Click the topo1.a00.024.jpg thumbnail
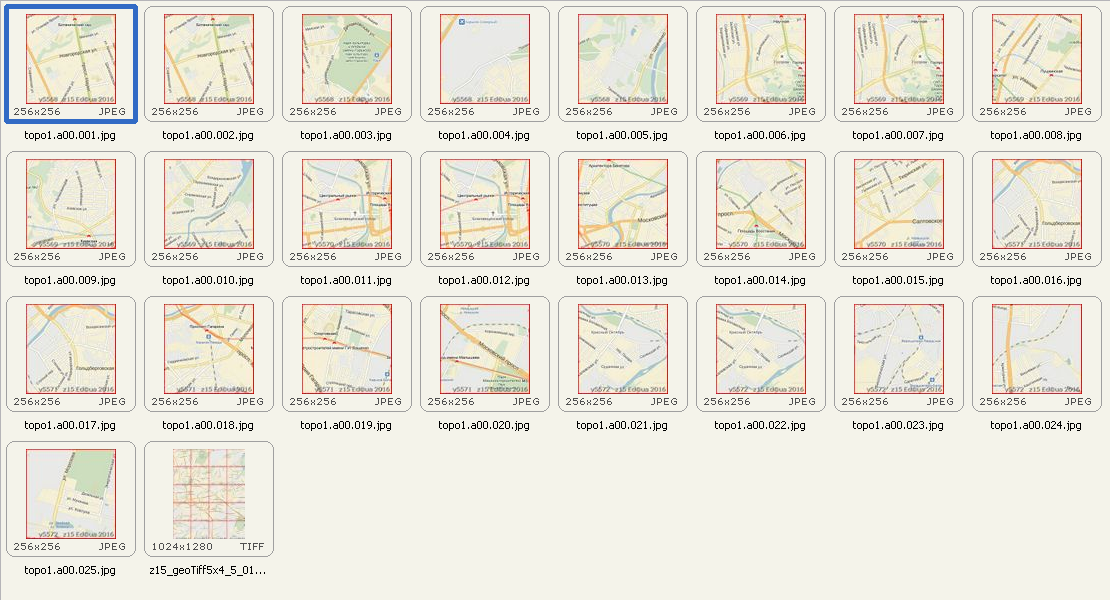 (1036, 349)
